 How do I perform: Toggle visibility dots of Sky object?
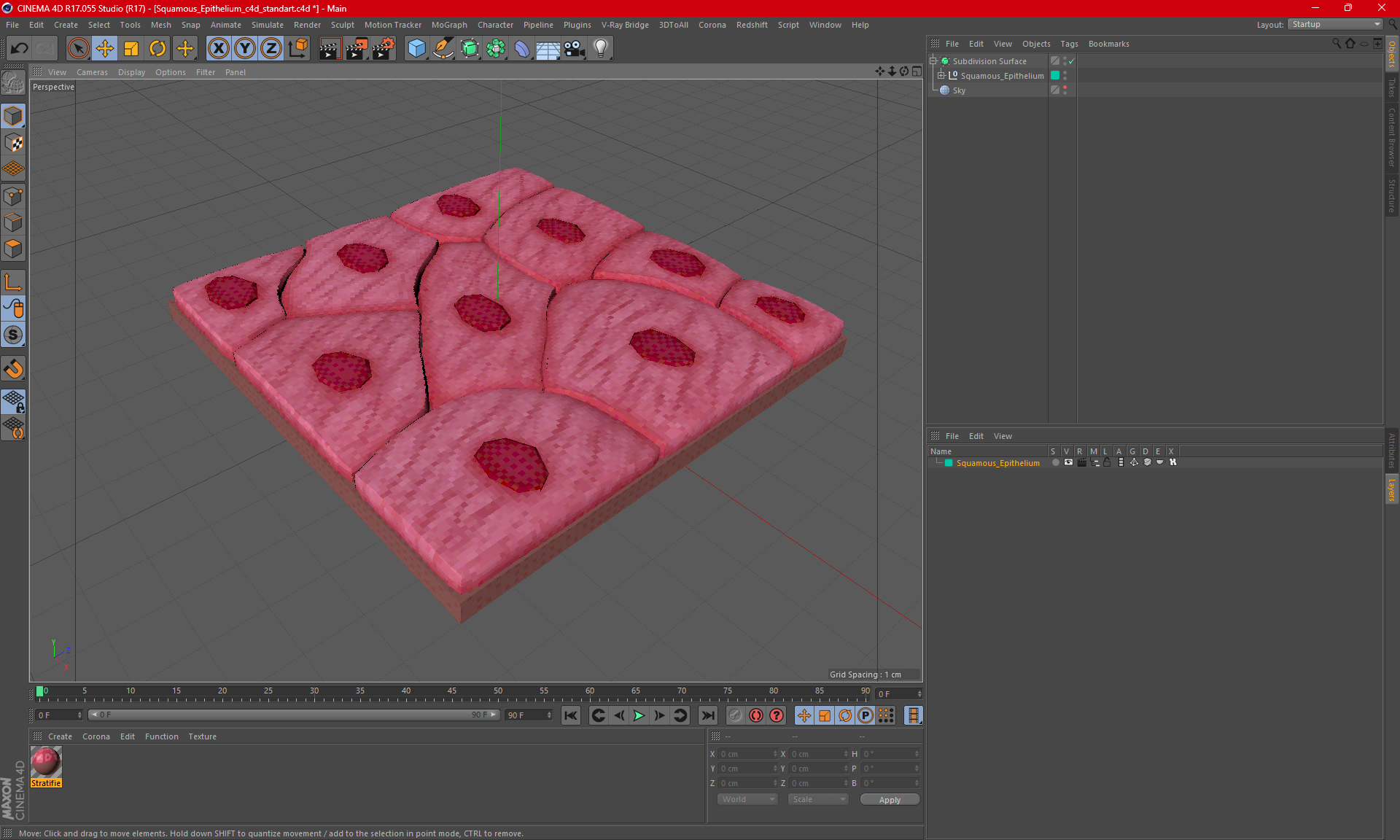(1065, 90)
